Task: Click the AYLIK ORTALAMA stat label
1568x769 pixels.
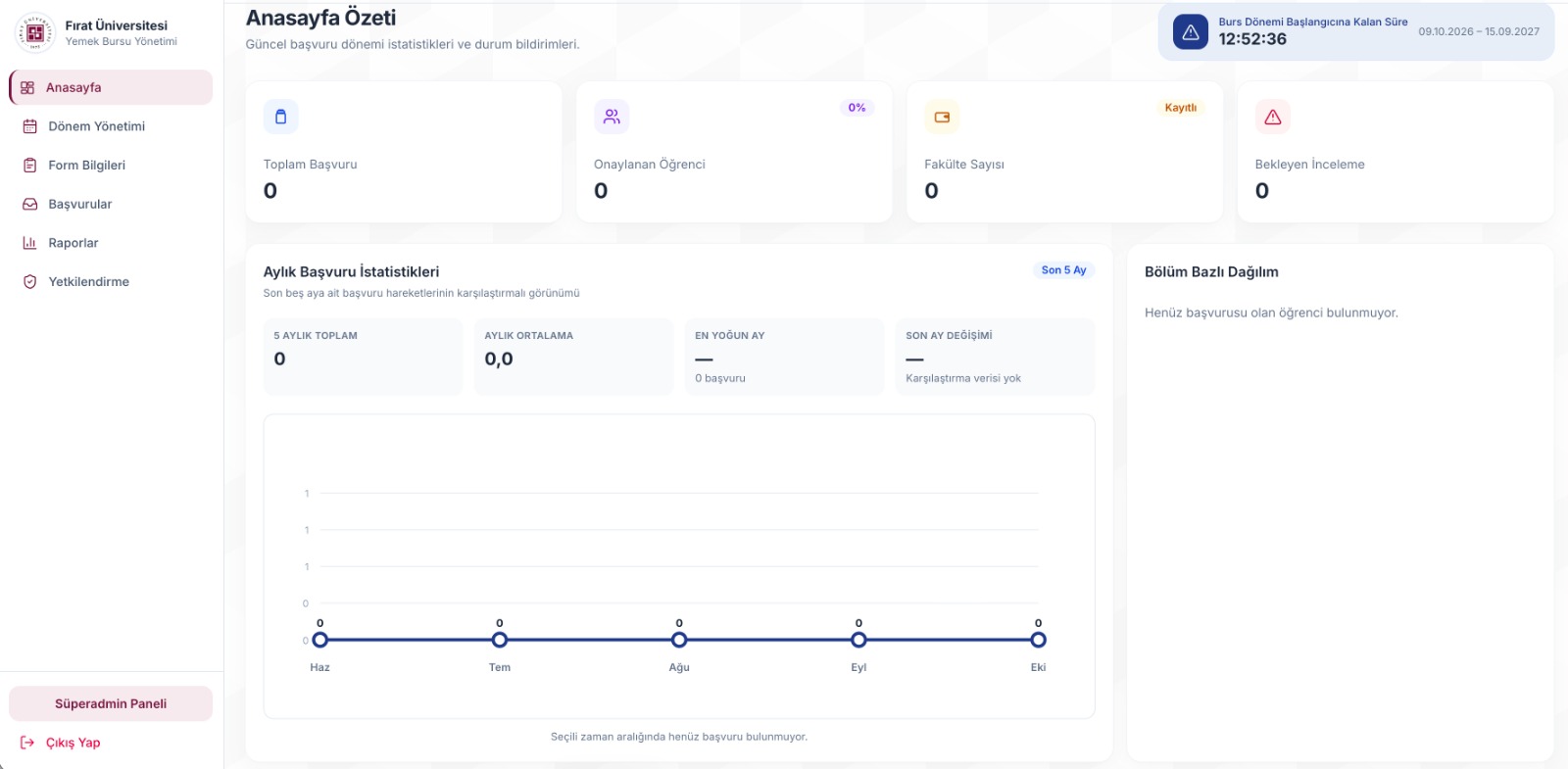Action: [529, 335]
